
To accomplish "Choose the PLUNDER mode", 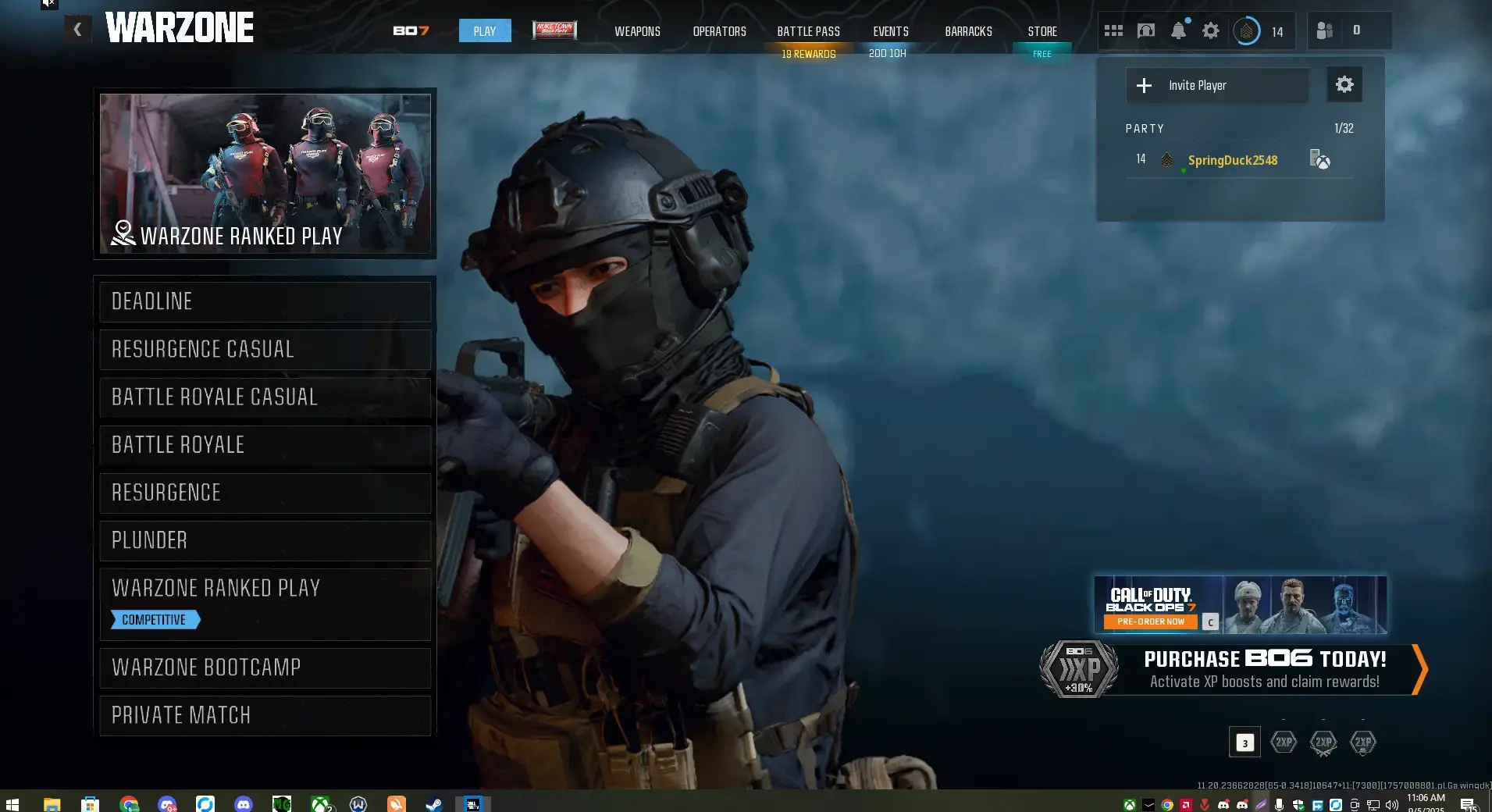I will pos(265,540).
